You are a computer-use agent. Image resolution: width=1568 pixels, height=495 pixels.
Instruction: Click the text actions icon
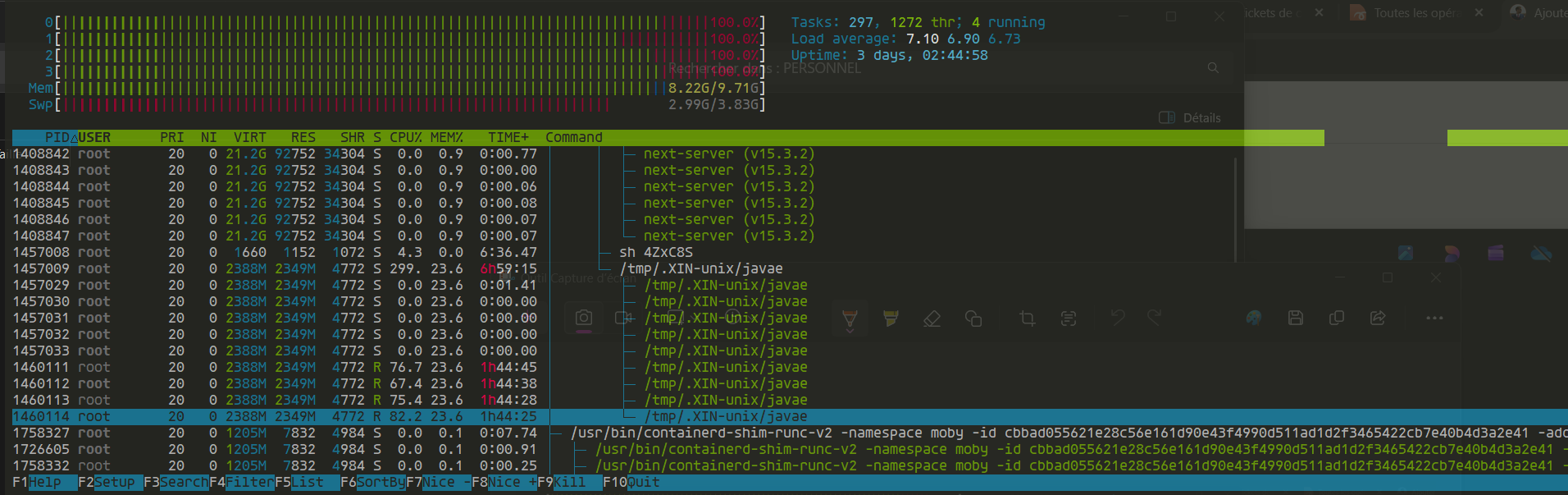click(x=1068, y=319)
